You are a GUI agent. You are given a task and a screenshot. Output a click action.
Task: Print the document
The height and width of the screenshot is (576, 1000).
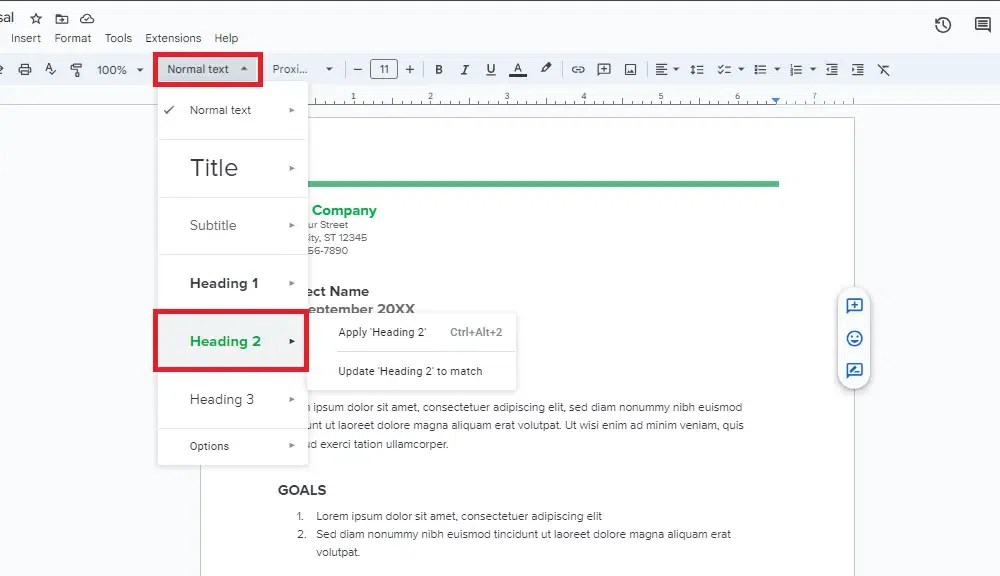click(27, 69)
